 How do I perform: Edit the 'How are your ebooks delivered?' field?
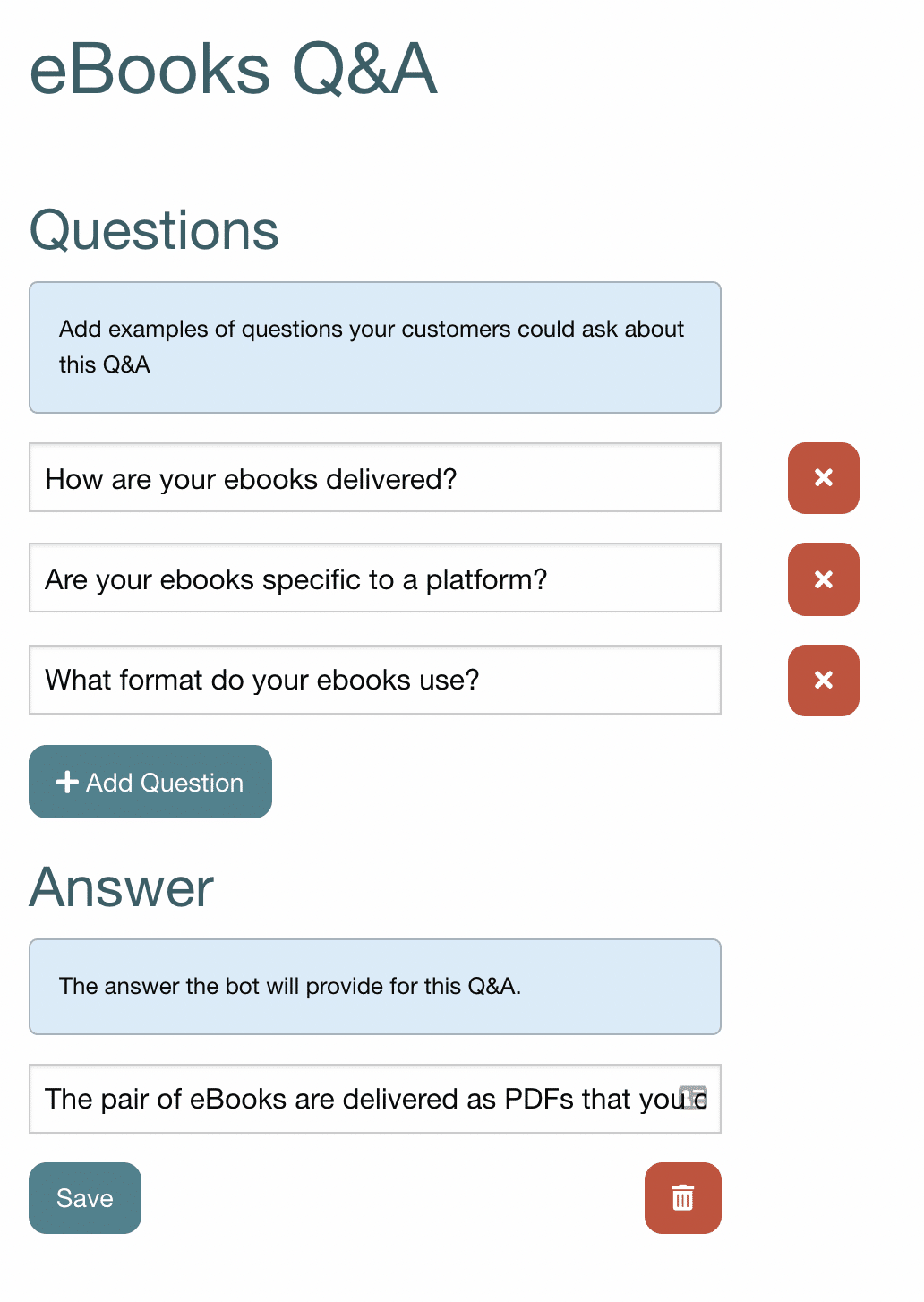pos(374,478)
